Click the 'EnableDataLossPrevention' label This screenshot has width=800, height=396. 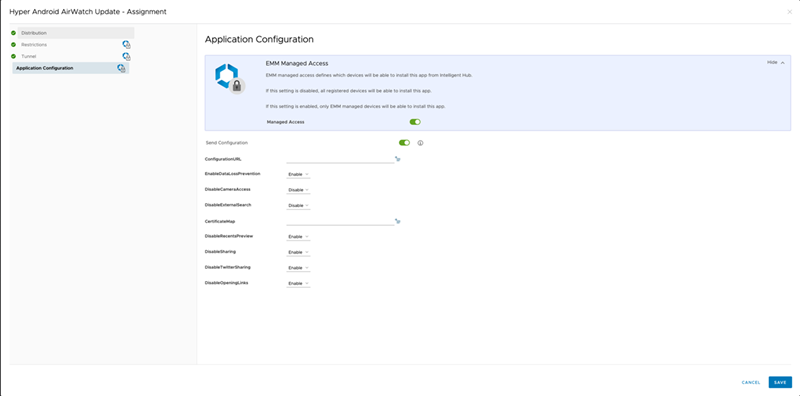coord(233,174)
